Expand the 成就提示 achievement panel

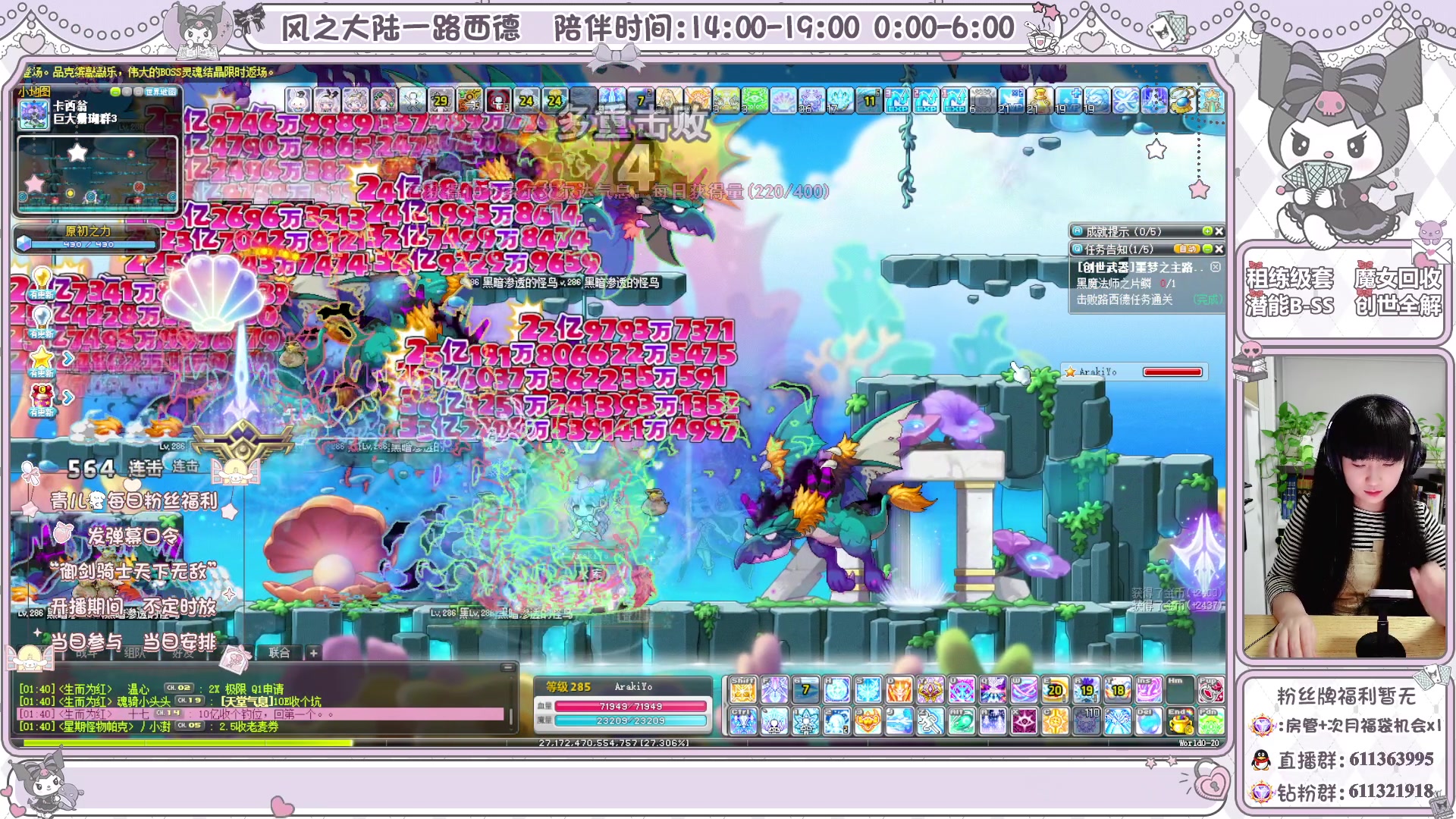(1207, 231)
